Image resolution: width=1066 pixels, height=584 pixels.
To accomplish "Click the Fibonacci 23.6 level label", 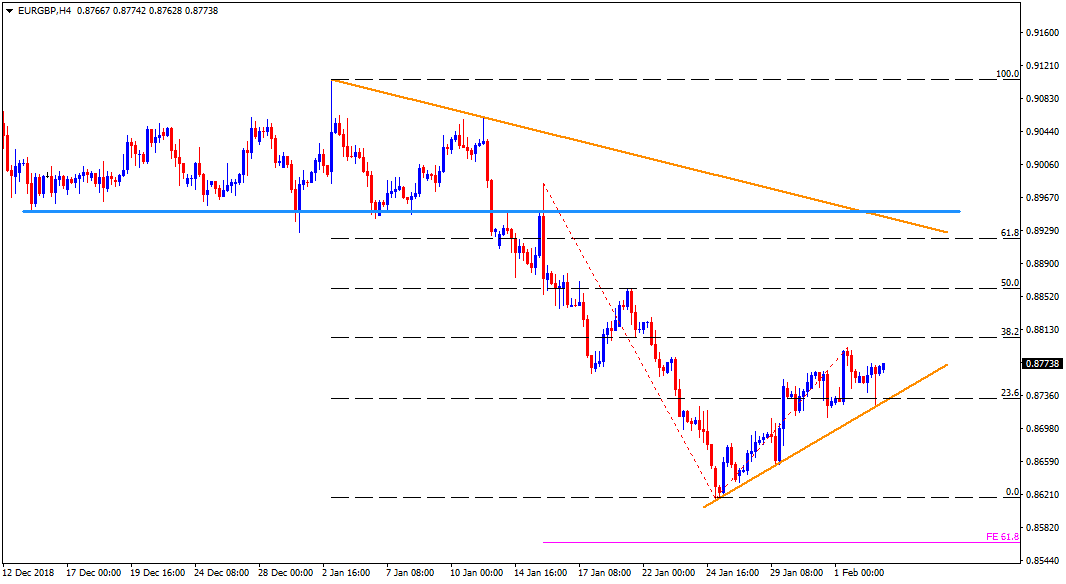I will point(1009,393).
